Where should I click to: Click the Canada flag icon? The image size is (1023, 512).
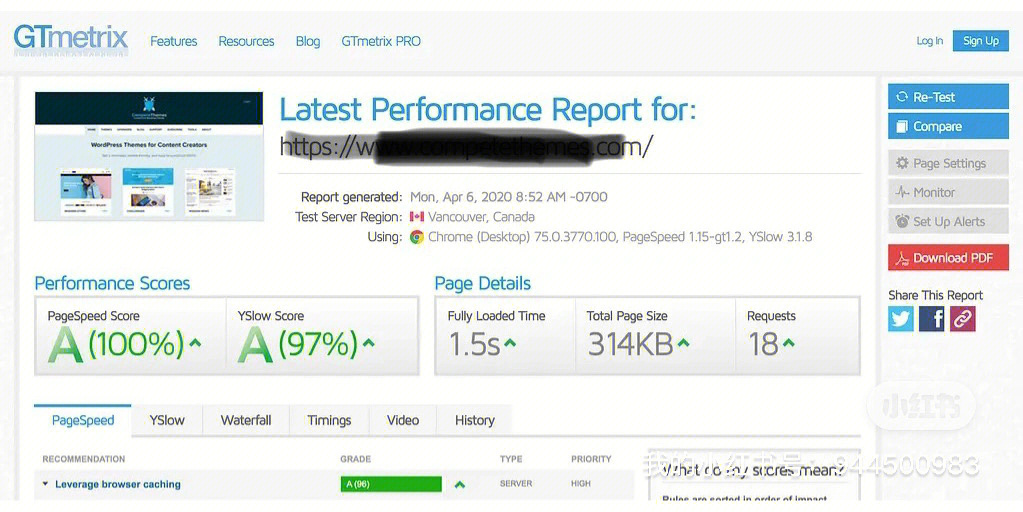pos(417,217)
